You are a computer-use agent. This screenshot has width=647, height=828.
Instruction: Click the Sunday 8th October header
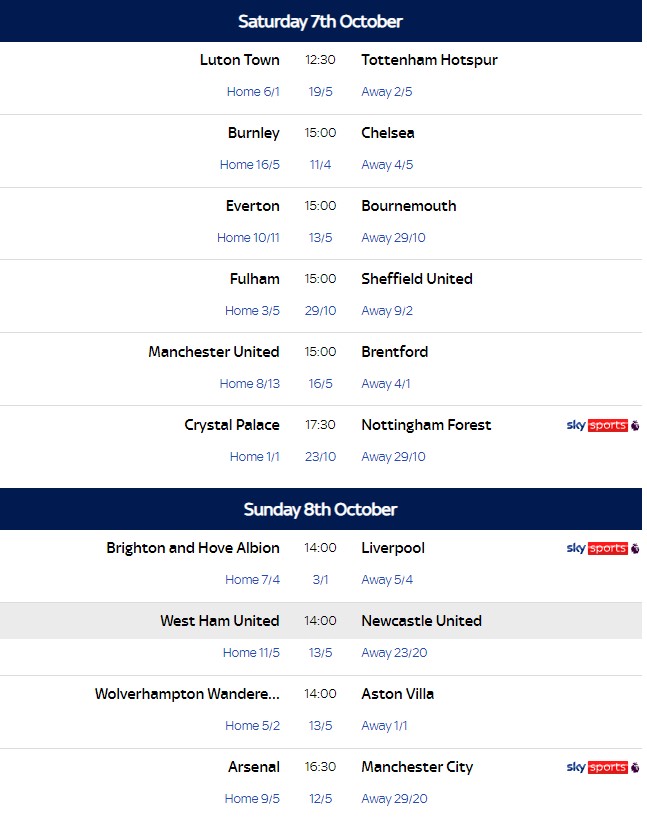point(321,509)
